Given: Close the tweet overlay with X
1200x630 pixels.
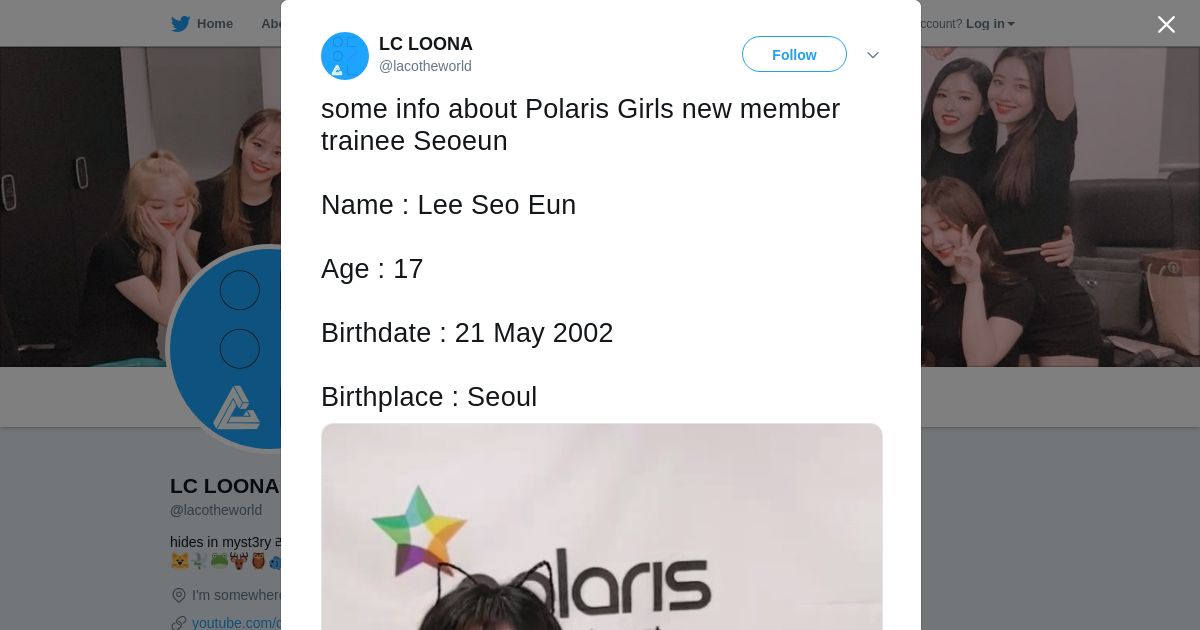Looking at the screenshot, I should 1166,24.
